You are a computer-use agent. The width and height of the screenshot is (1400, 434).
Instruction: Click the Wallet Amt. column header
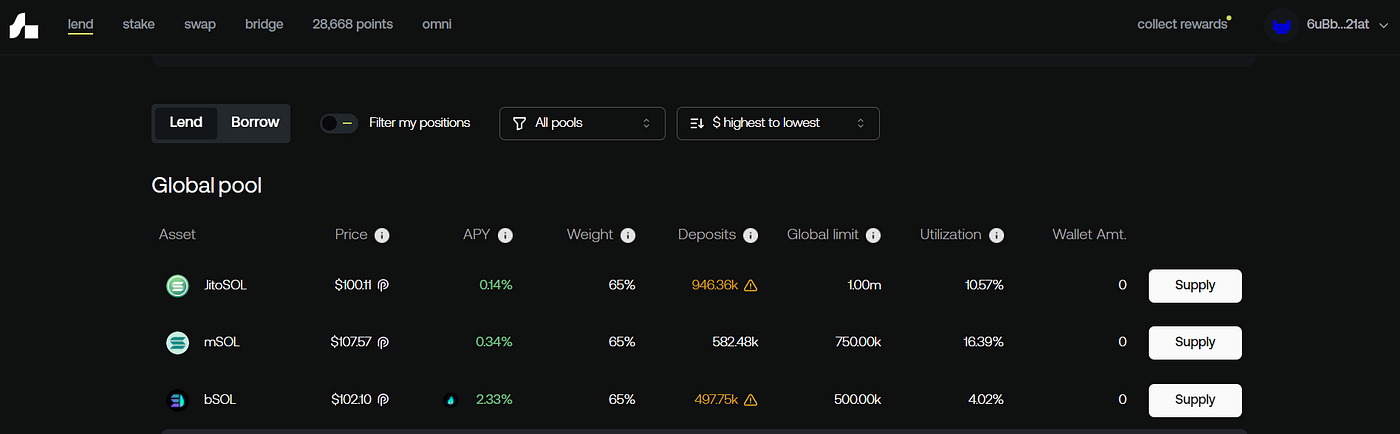[x=1089, y=234]
